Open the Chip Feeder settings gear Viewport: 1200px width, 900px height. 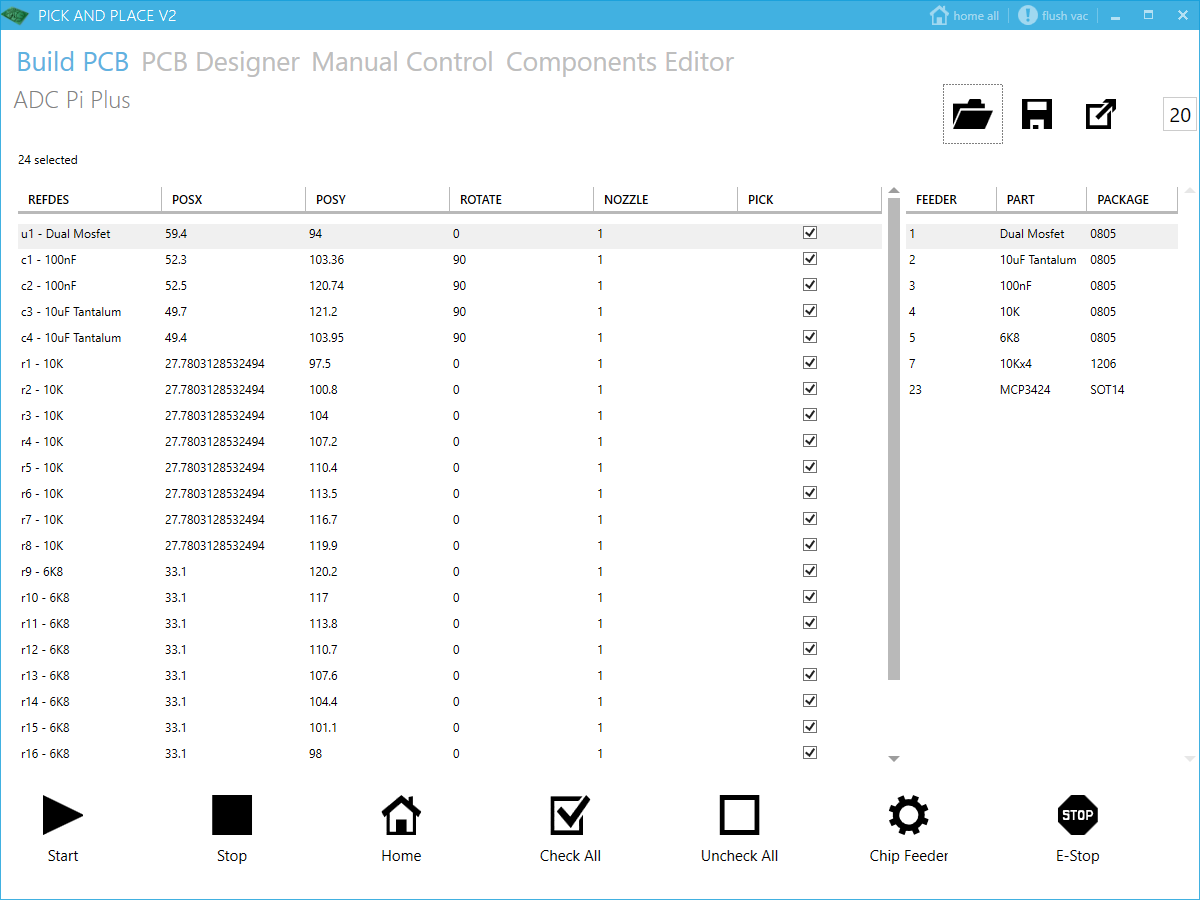click(x=908, y=815)
